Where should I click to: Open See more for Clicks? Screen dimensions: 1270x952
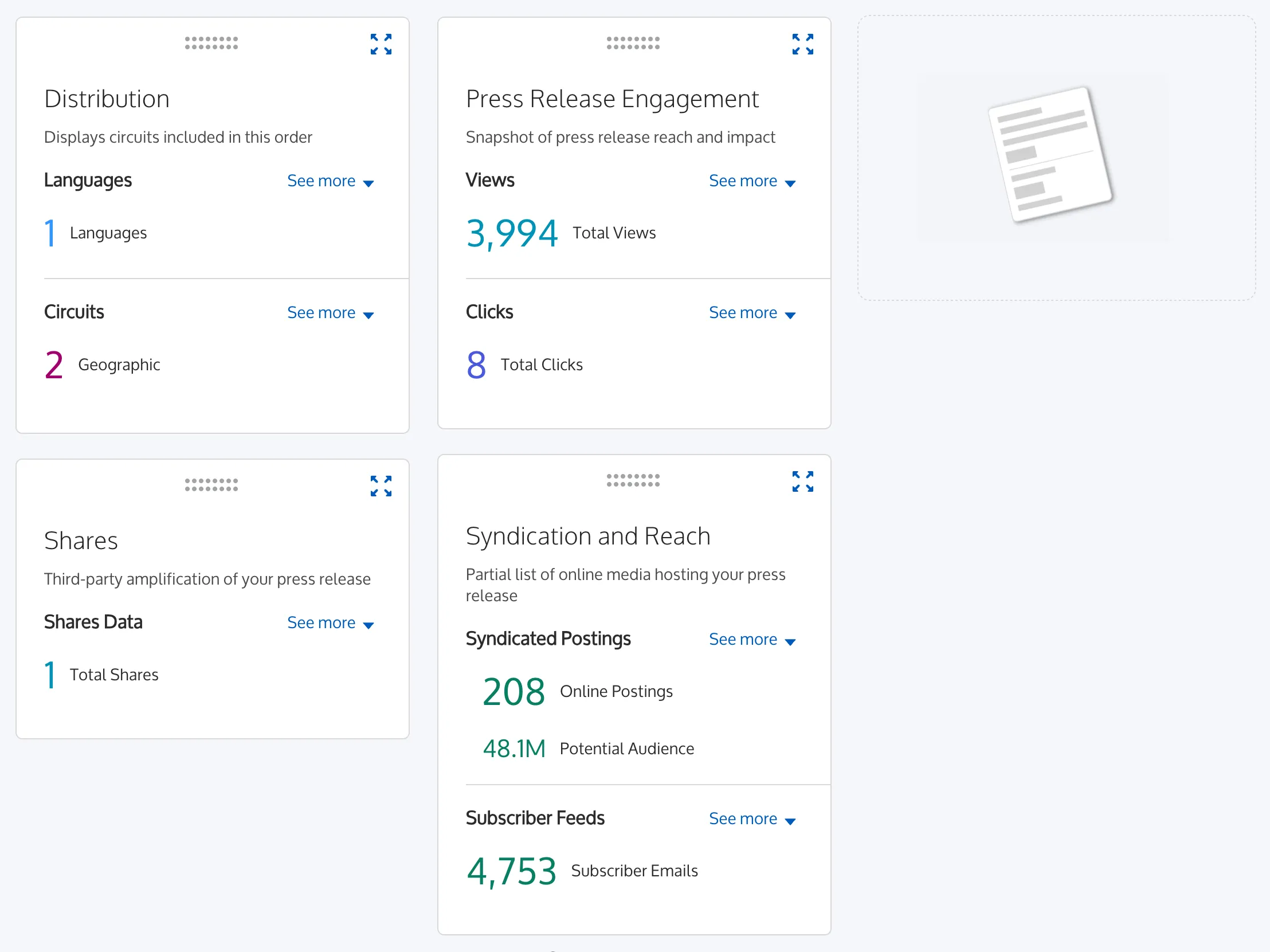[752, 312]
